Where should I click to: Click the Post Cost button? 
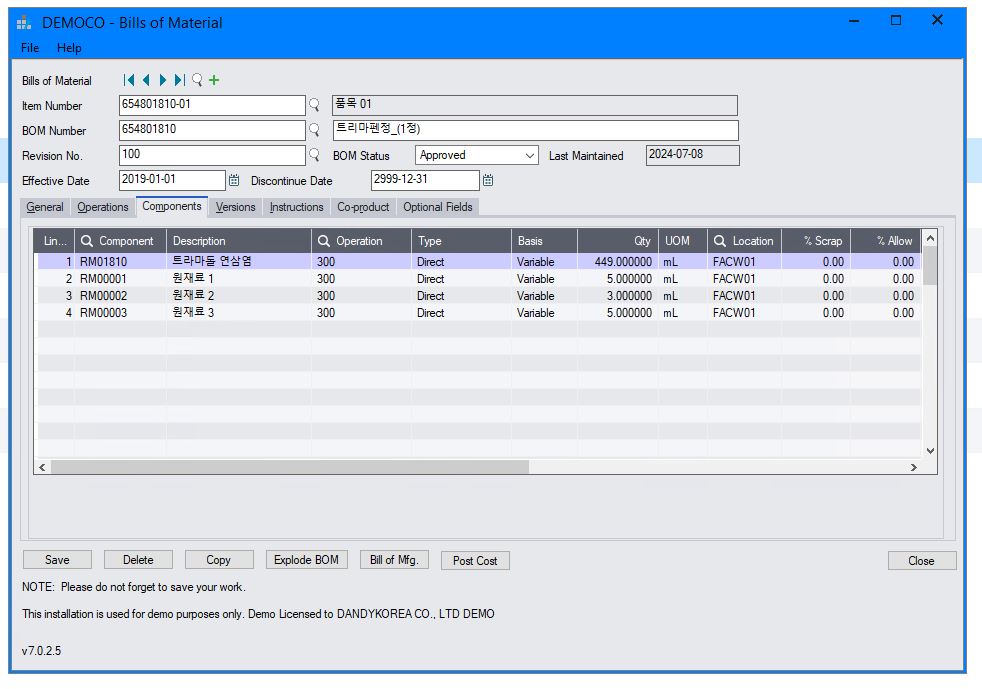point(475,561)
